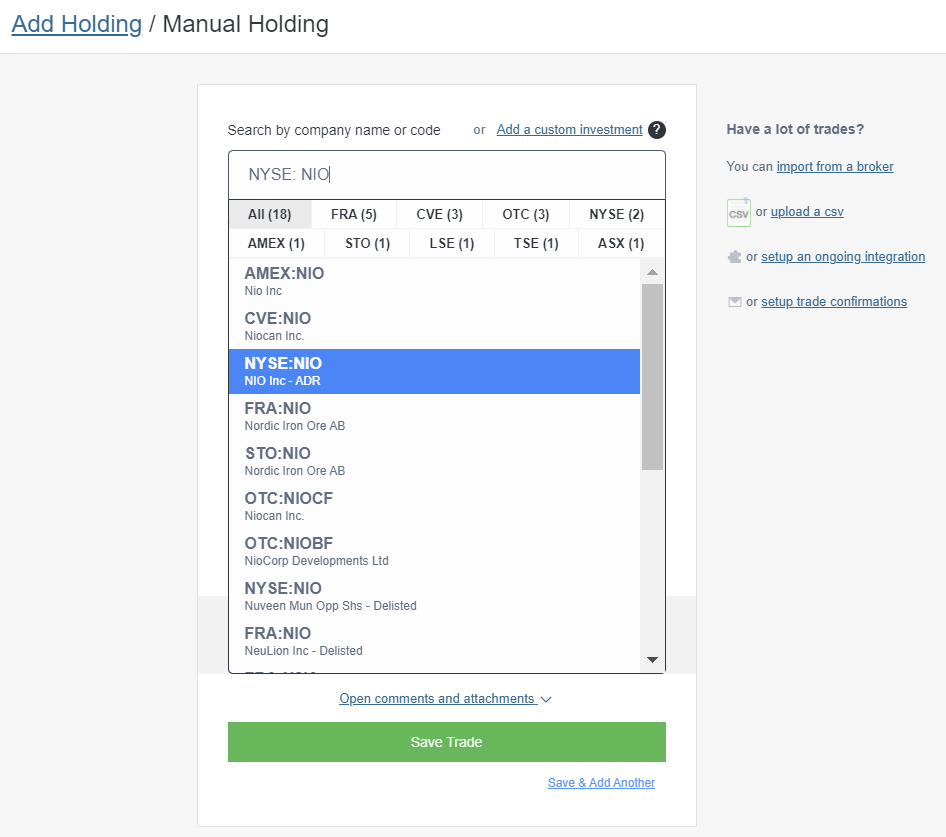The width and height of the screenshot is (946, 837).
Task: Click the CSV file icon
Action: [x=738, y=212]
